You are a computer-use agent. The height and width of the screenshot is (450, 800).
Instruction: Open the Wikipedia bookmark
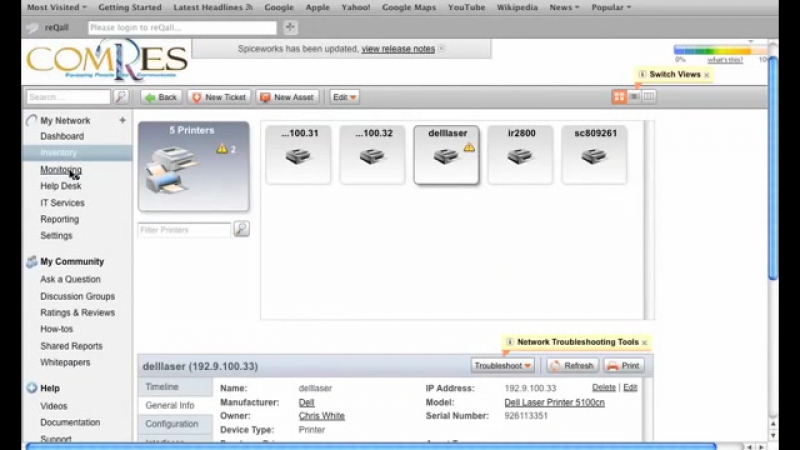(517, 7)
